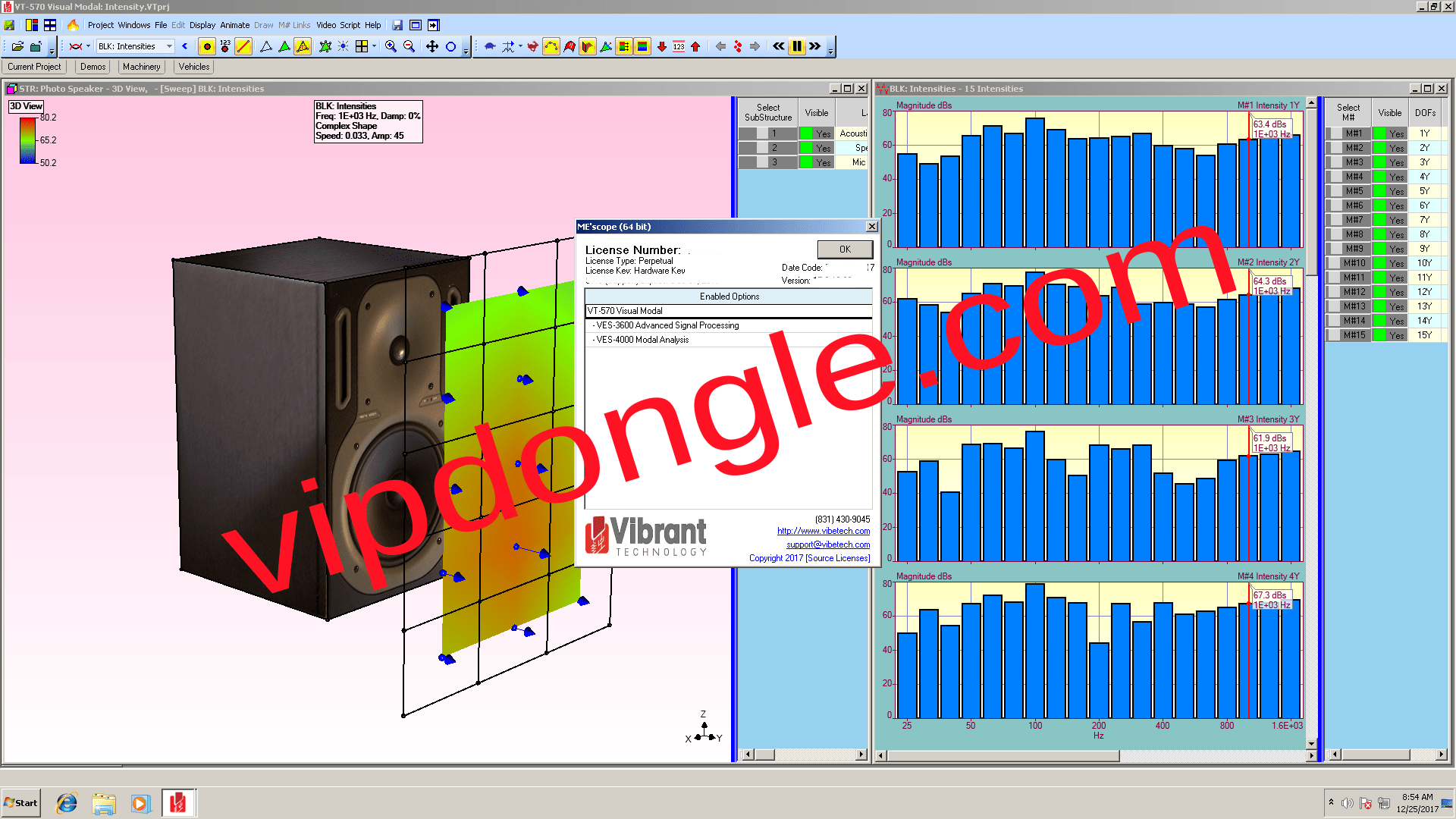Image resolution: width=1456 pixels, height=819 pixels.
Task: Click the Zoom In magnifier icon
Action: [x=391, y=46]
